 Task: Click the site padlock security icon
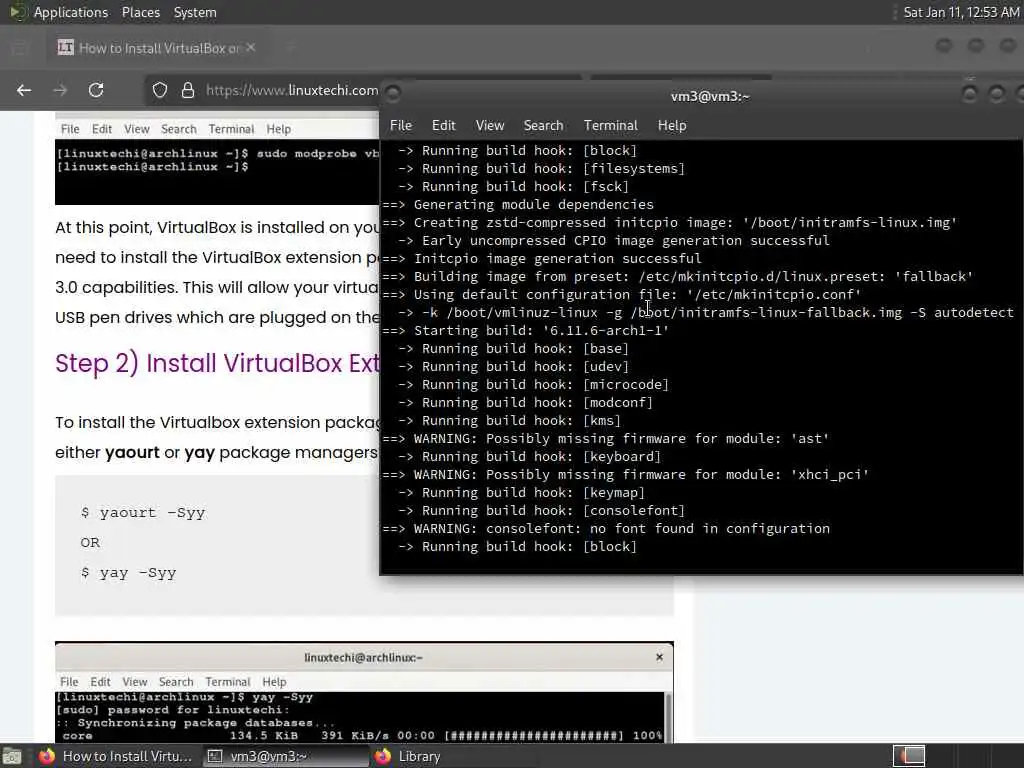click(x=188, y=90)
